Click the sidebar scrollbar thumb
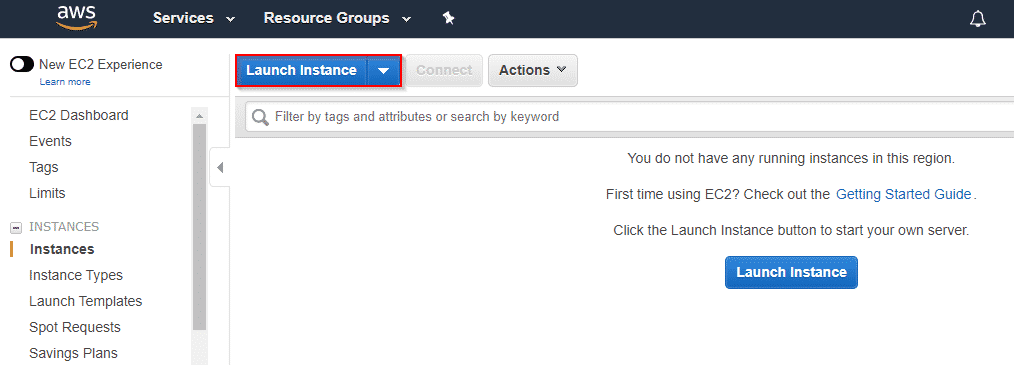This screenshot has width=1014, height=365. [x=199, y=227]
